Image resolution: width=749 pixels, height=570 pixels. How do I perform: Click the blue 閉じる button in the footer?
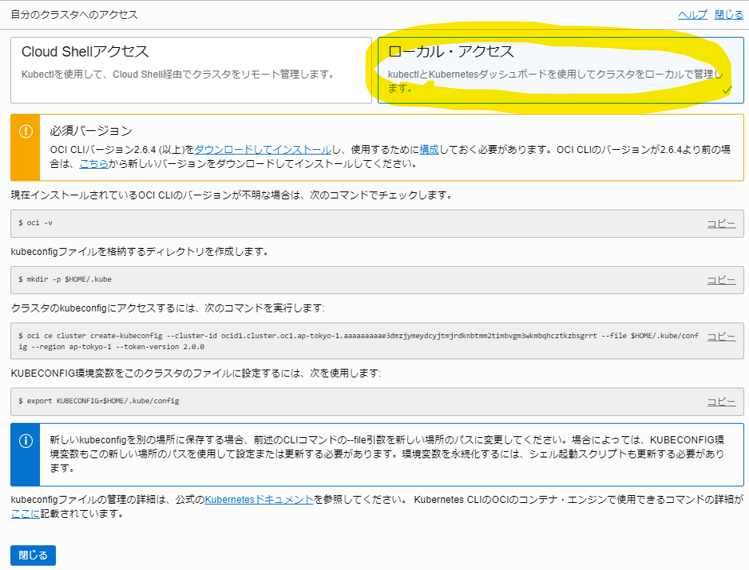(33, 555)
